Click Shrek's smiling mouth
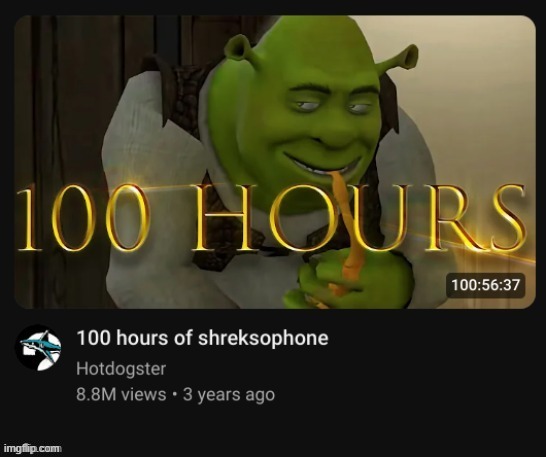This screenshot has height=457, width=546. coord(322,164)
